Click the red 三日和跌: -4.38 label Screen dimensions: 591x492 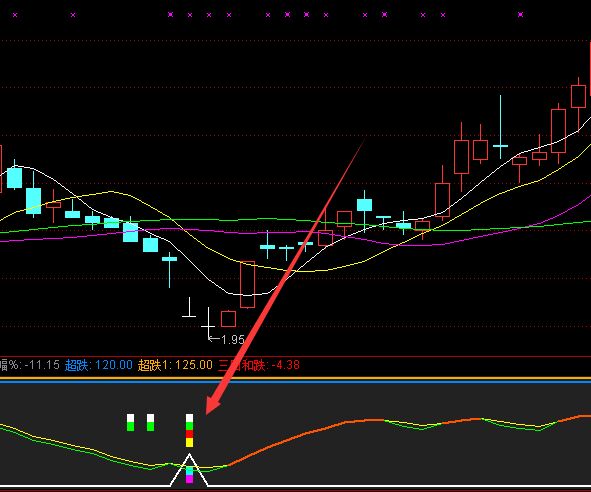(259, 365)
